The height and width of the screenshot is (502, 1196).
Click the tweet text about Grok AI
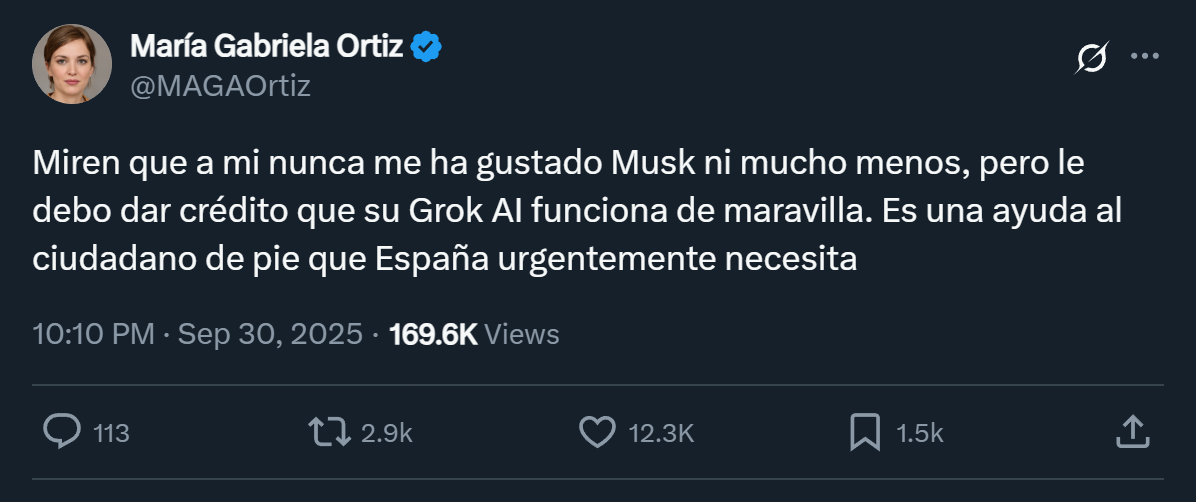click(560, 210)
